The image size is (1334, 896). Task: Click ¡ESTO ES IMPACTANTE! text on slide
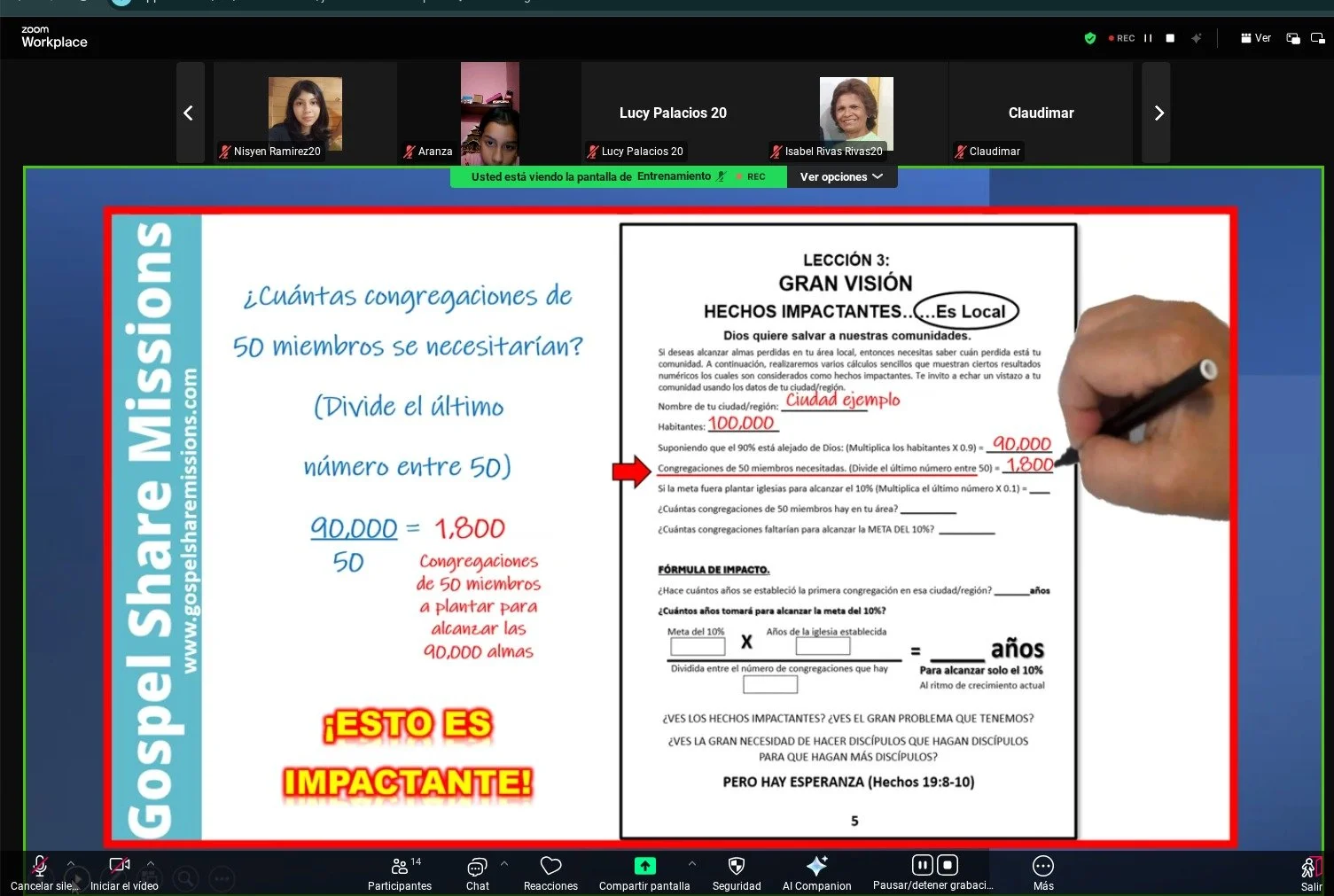click(408, 753)
